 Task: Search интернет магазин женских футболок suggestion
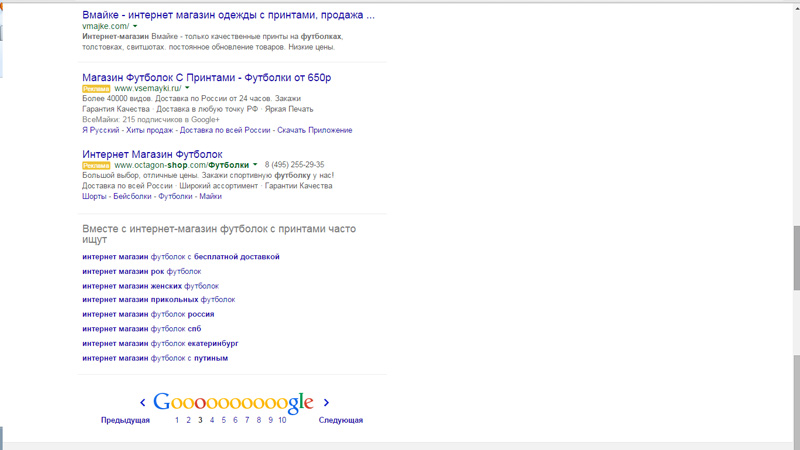[151, 286]
